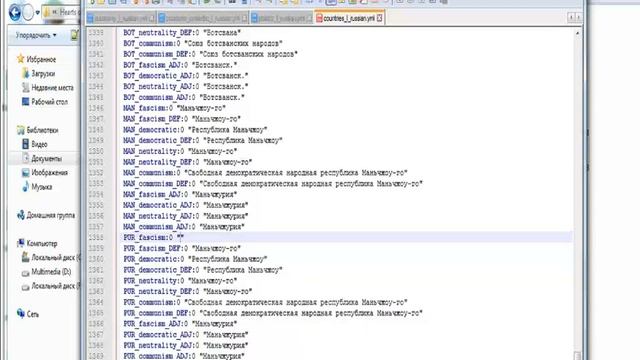The image size is (640, 360).
Task: Click the MAN_neutrality_DEF line
Action: [188, 162]
